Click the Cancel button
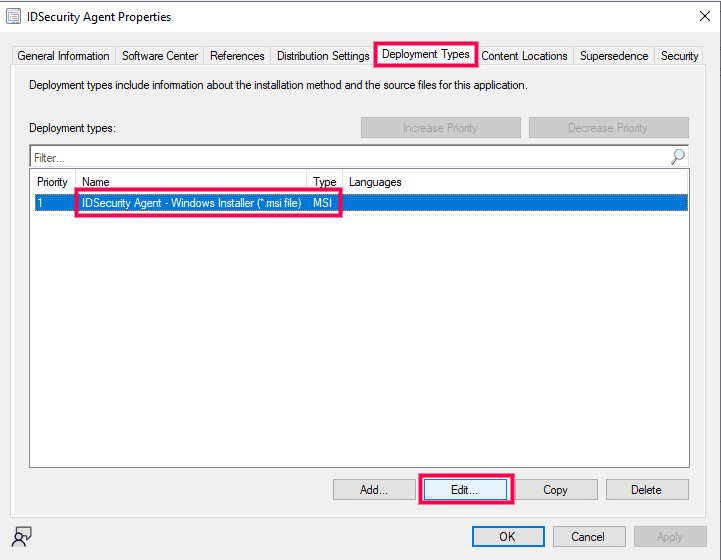 point(589,537)
